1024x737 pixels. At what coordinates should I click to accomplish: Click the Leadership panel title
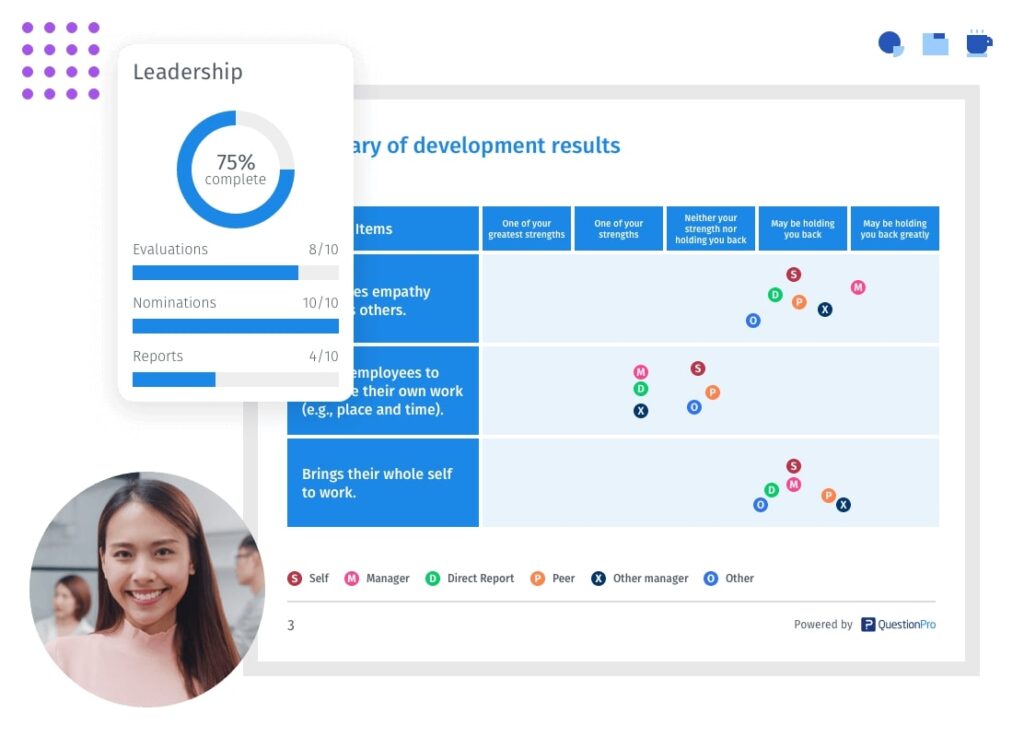click(x=188, y=71)
